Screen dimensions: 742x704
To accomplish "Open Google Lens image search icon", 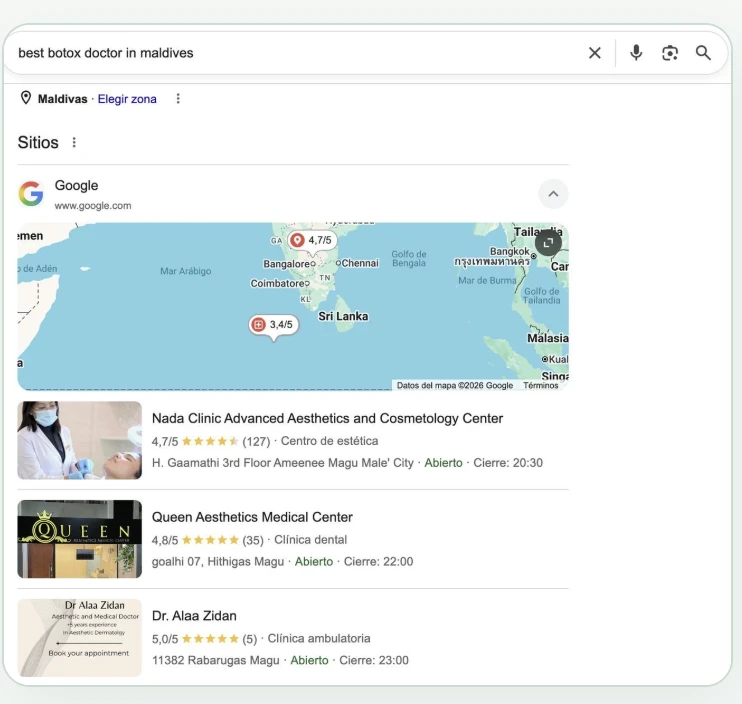I will 670,53.
